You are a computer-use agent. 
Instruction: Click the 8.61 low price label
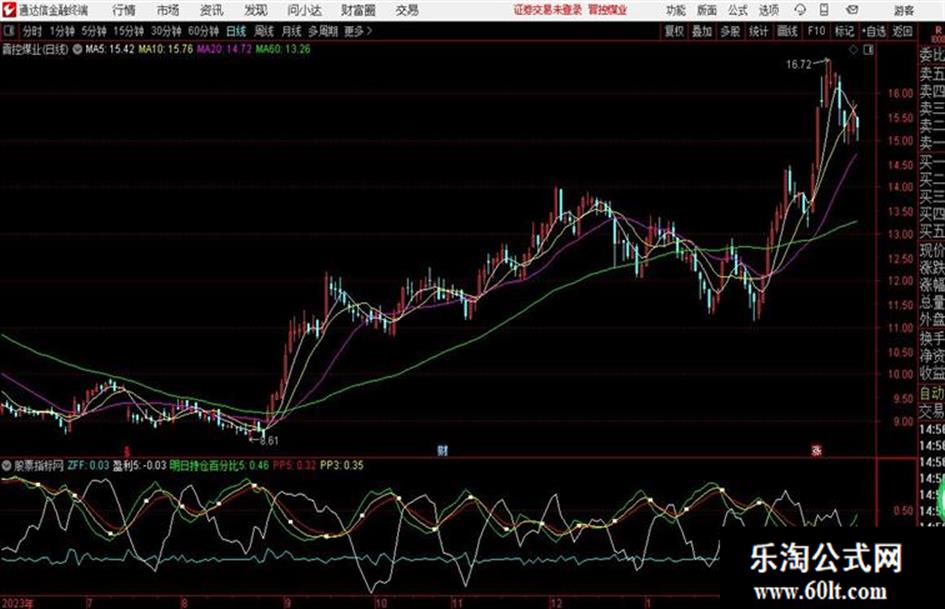(x=269, y=441)
